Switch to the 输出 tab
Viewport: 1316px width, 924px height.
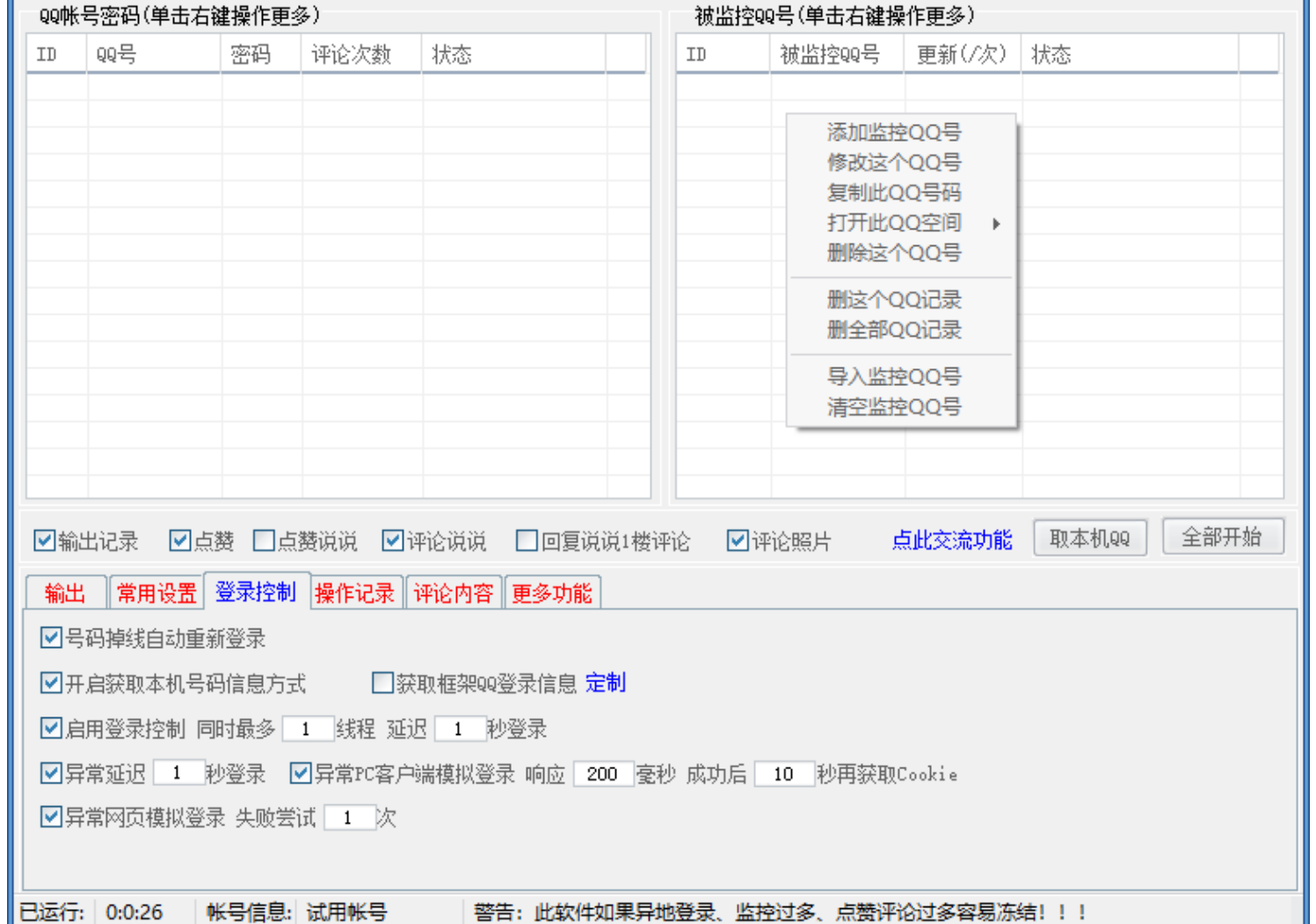click(66, 593)
